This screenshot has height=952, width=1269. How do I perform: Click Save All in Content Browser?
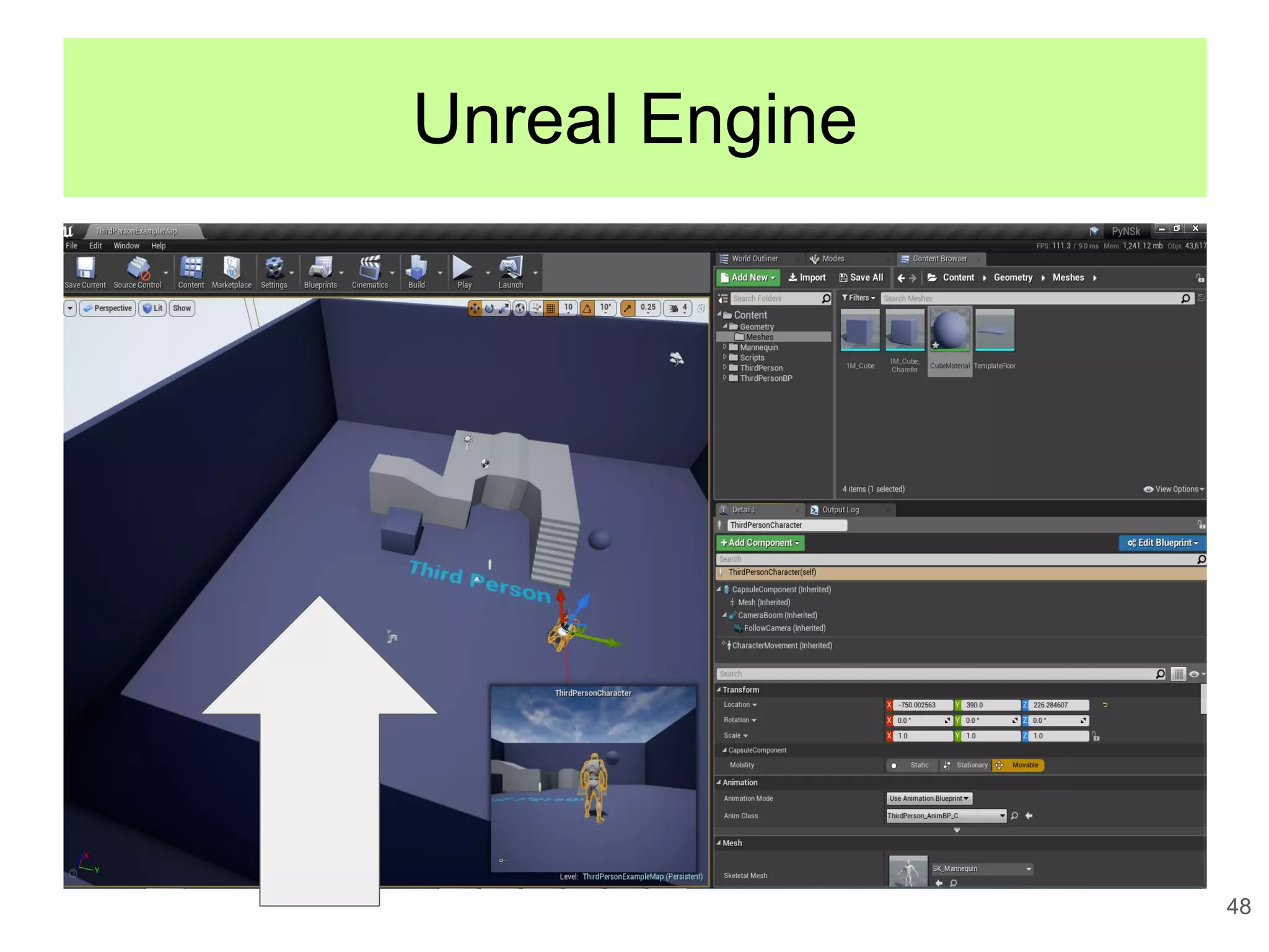(x=861, y=278)
